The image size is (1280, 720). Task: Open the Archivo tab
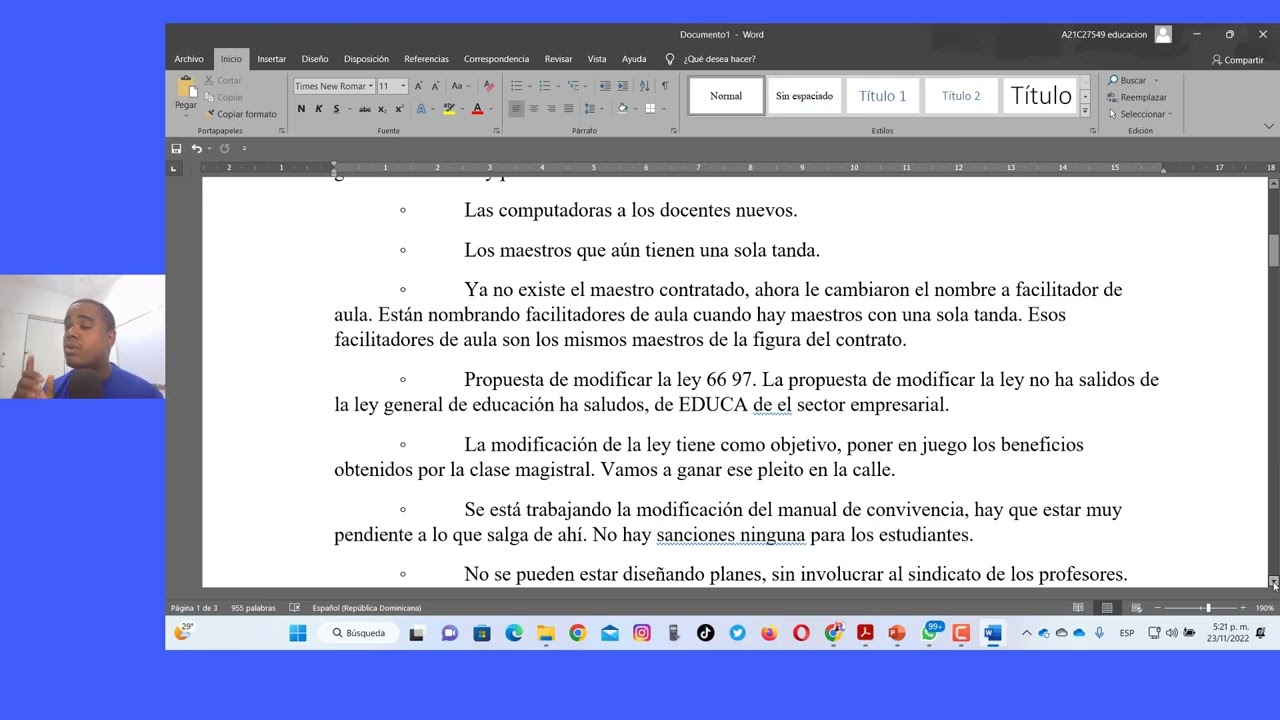click(x=189, y=59)
